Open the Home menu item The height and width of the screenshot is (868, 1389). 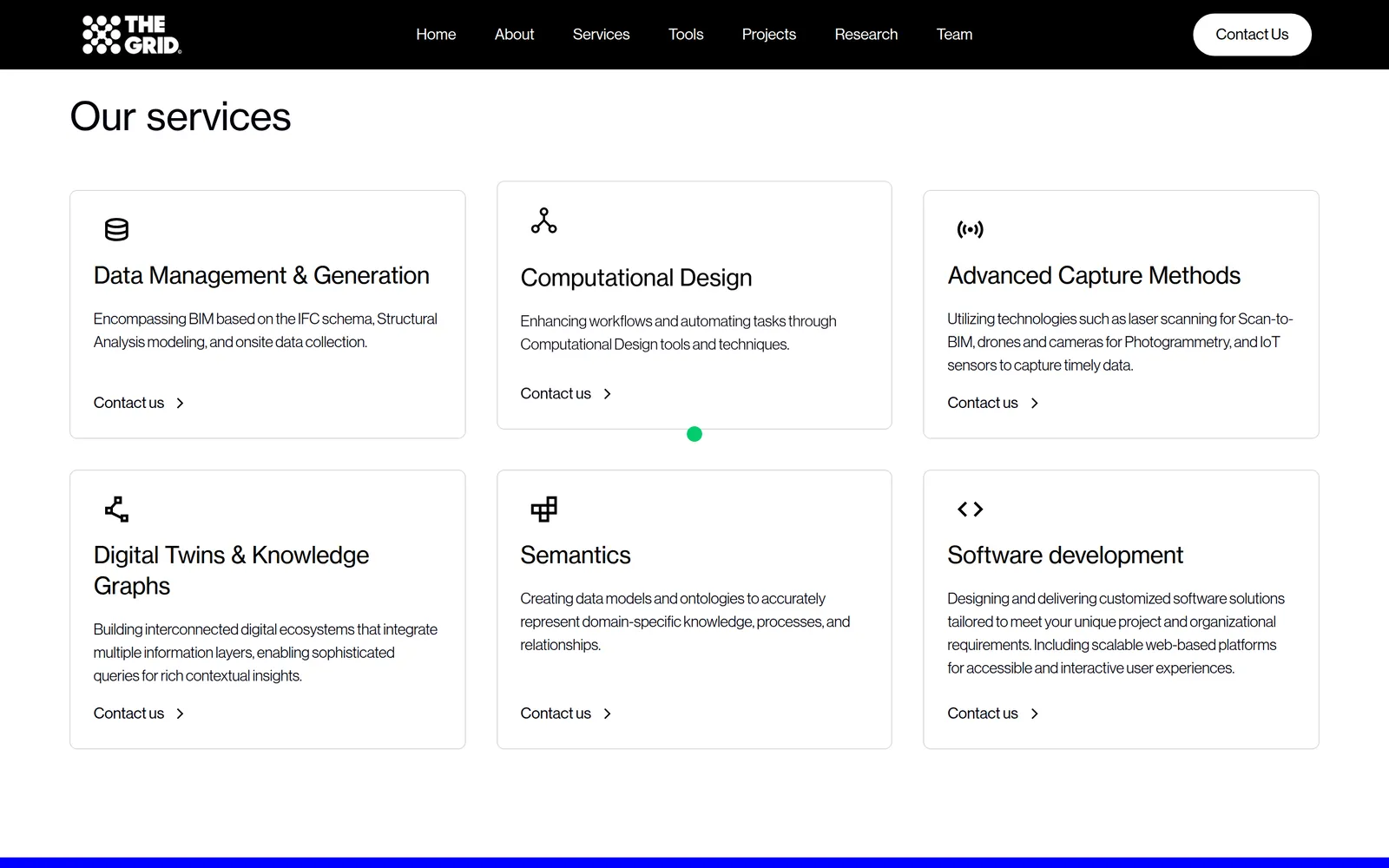click(x=436, y=35)
